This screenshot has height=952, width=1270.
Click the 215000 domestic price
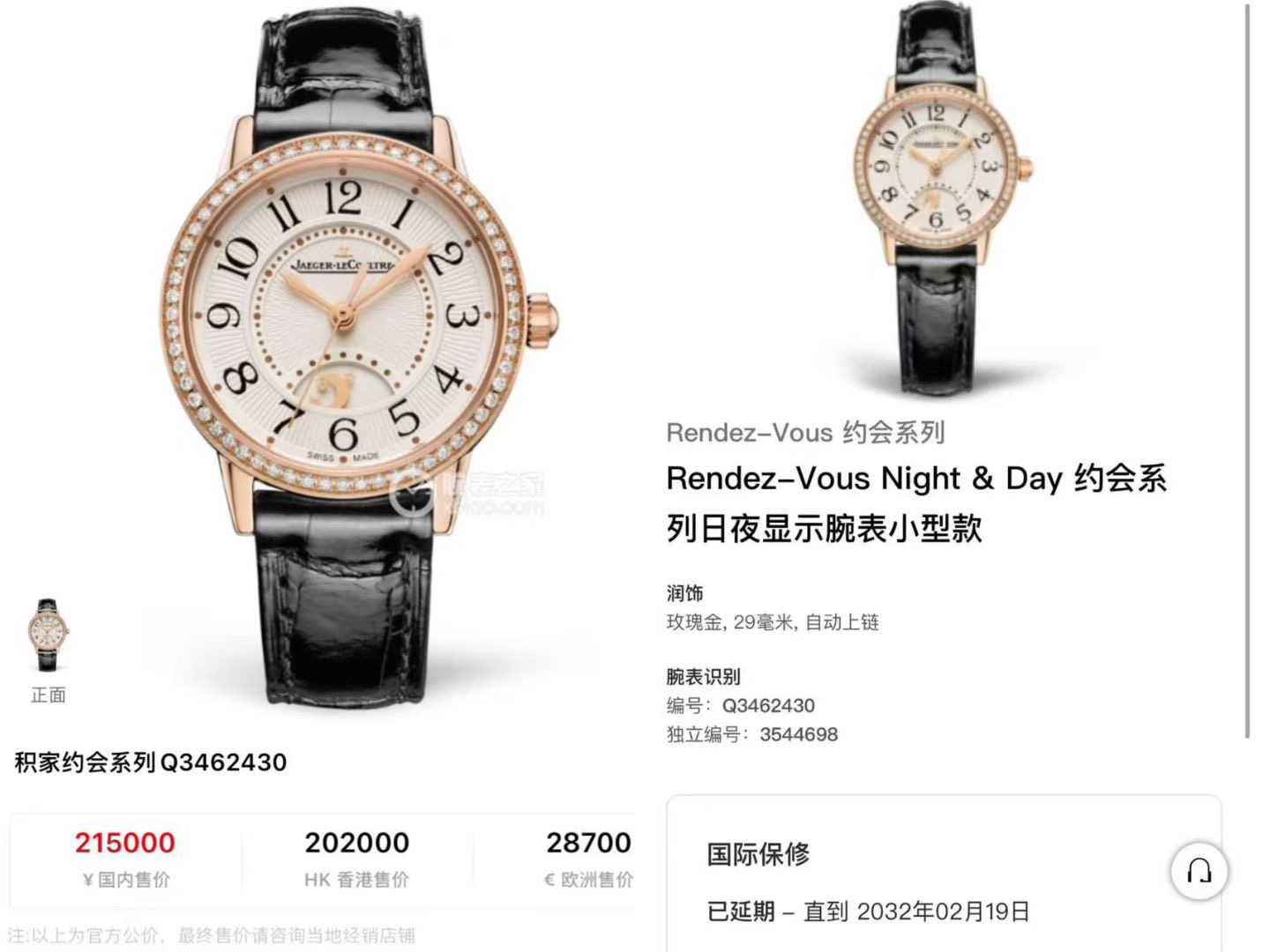[x=125, y=843]
